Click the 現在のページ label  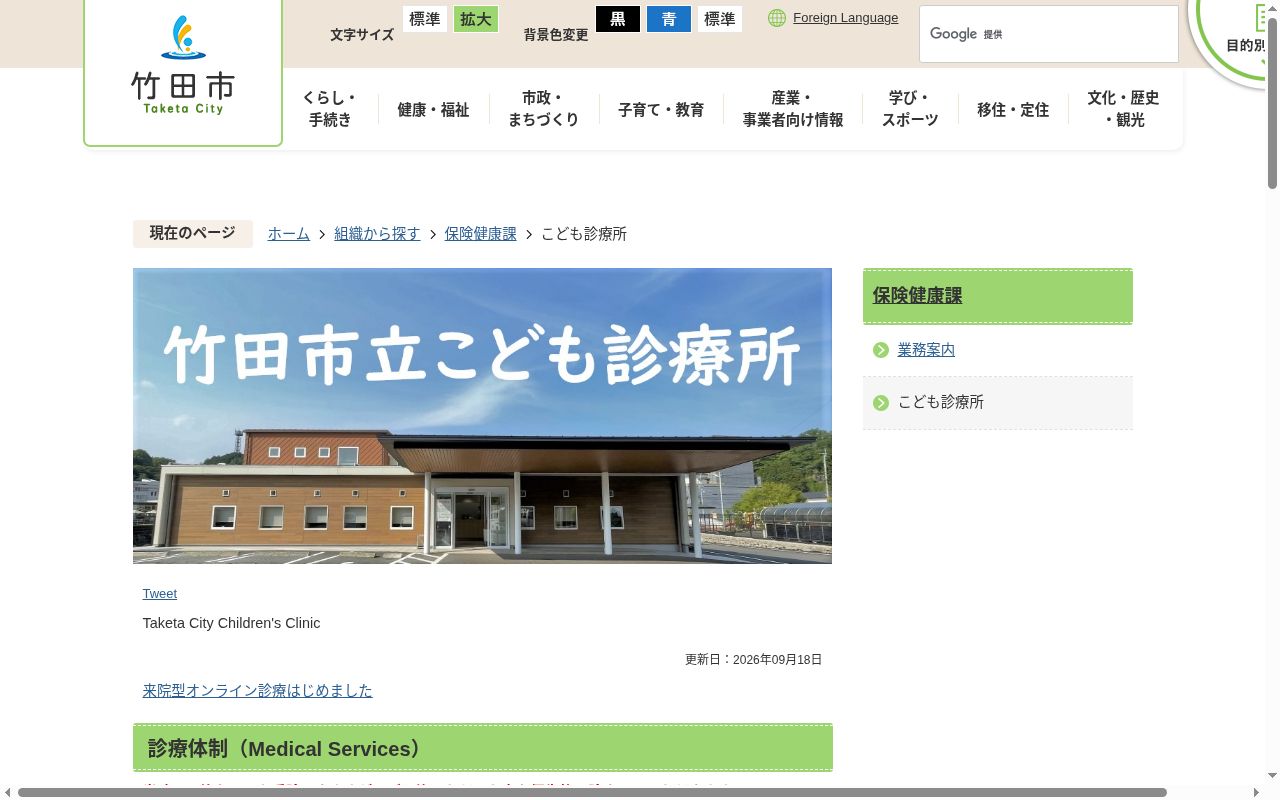[193, 233]
